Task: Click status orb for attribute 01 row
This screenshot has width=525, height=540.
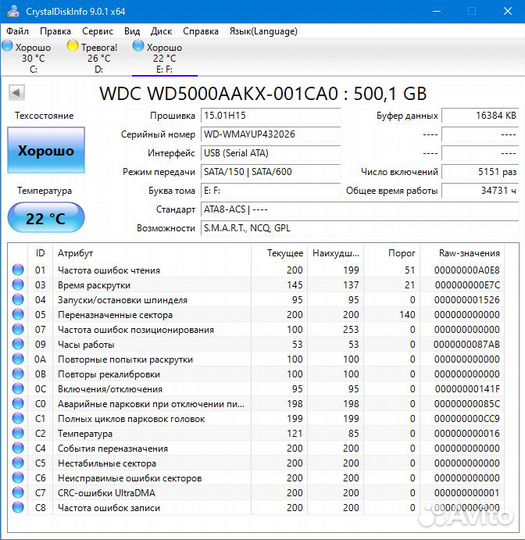Action: [x=18, y=270]
